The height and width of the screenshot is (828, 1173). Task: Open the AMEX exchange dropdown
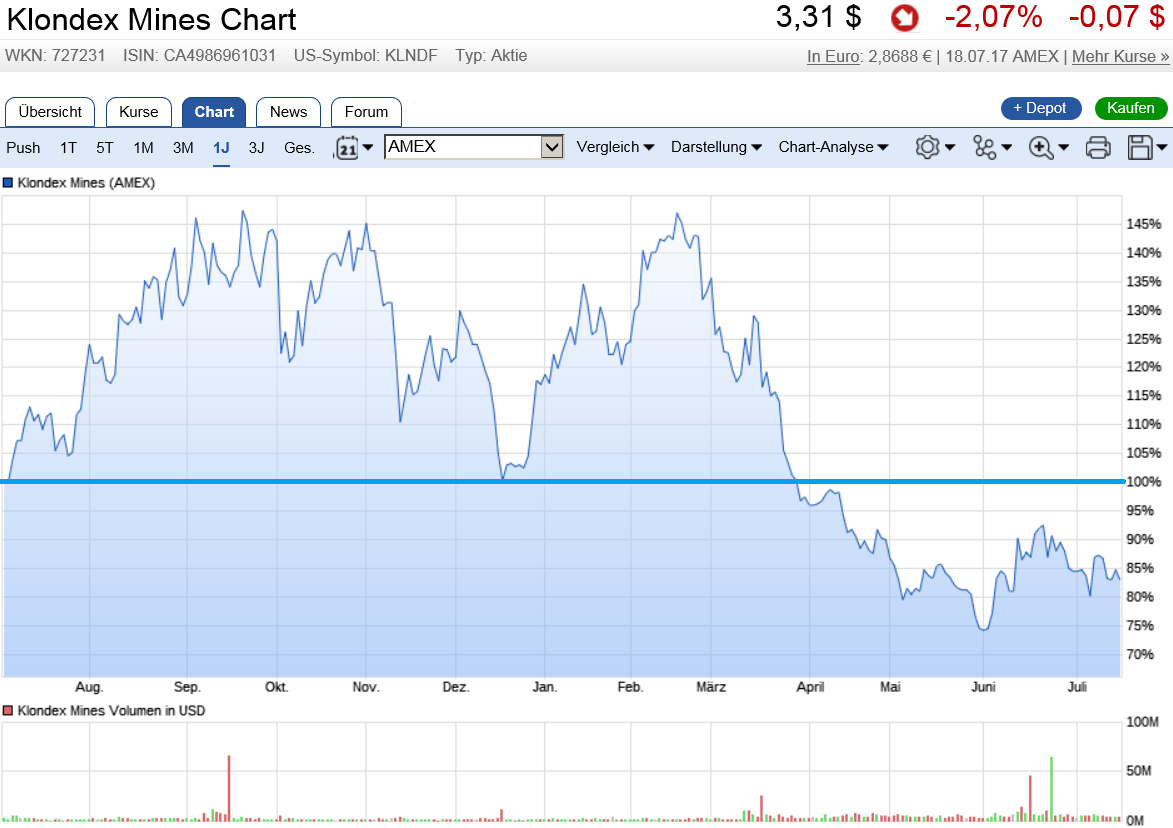click(x=473, y=146)
